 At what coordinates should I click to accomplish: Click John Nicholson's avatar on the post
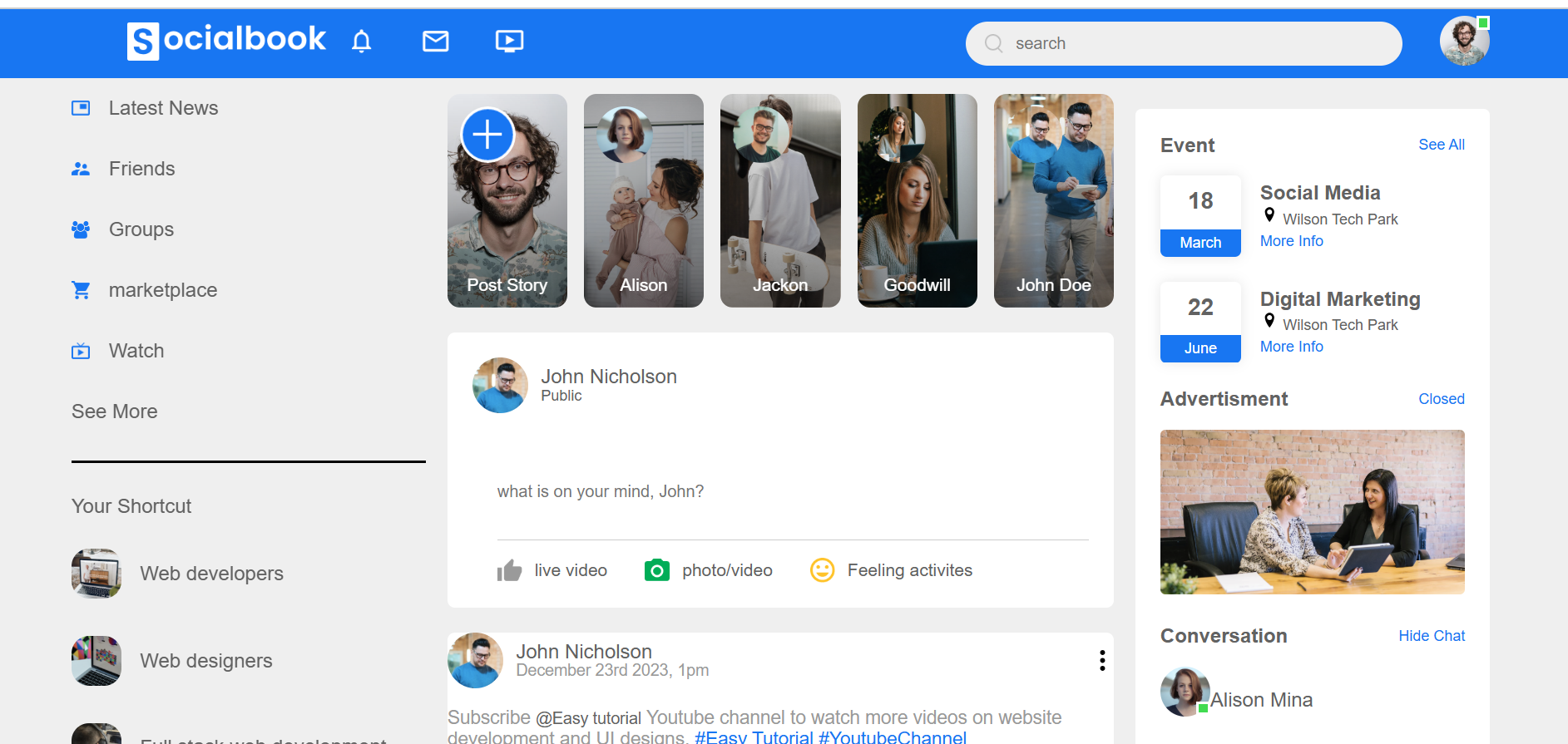(x=475, y=661)
